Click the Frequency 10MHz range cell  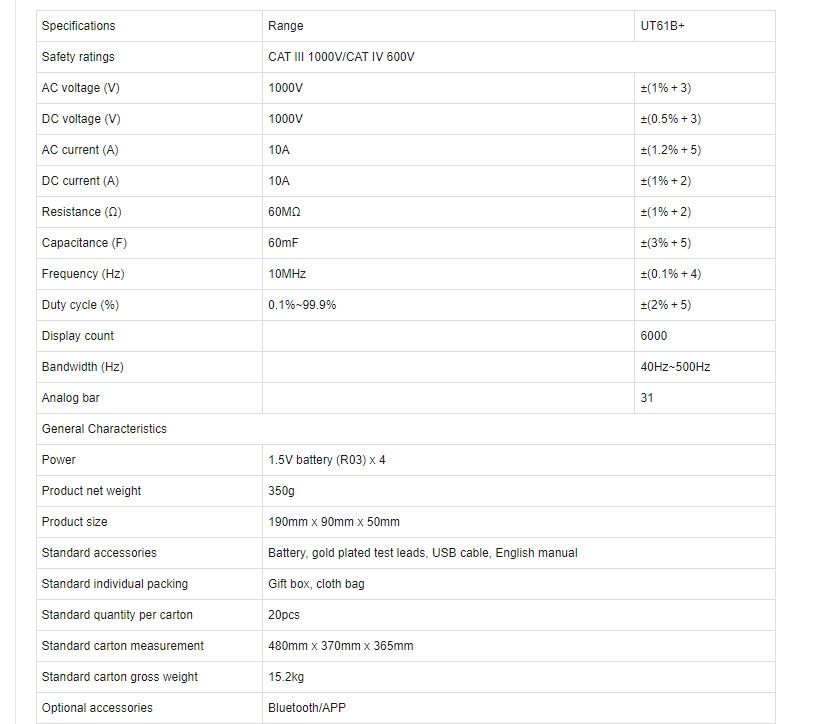[x=448, y=274]
